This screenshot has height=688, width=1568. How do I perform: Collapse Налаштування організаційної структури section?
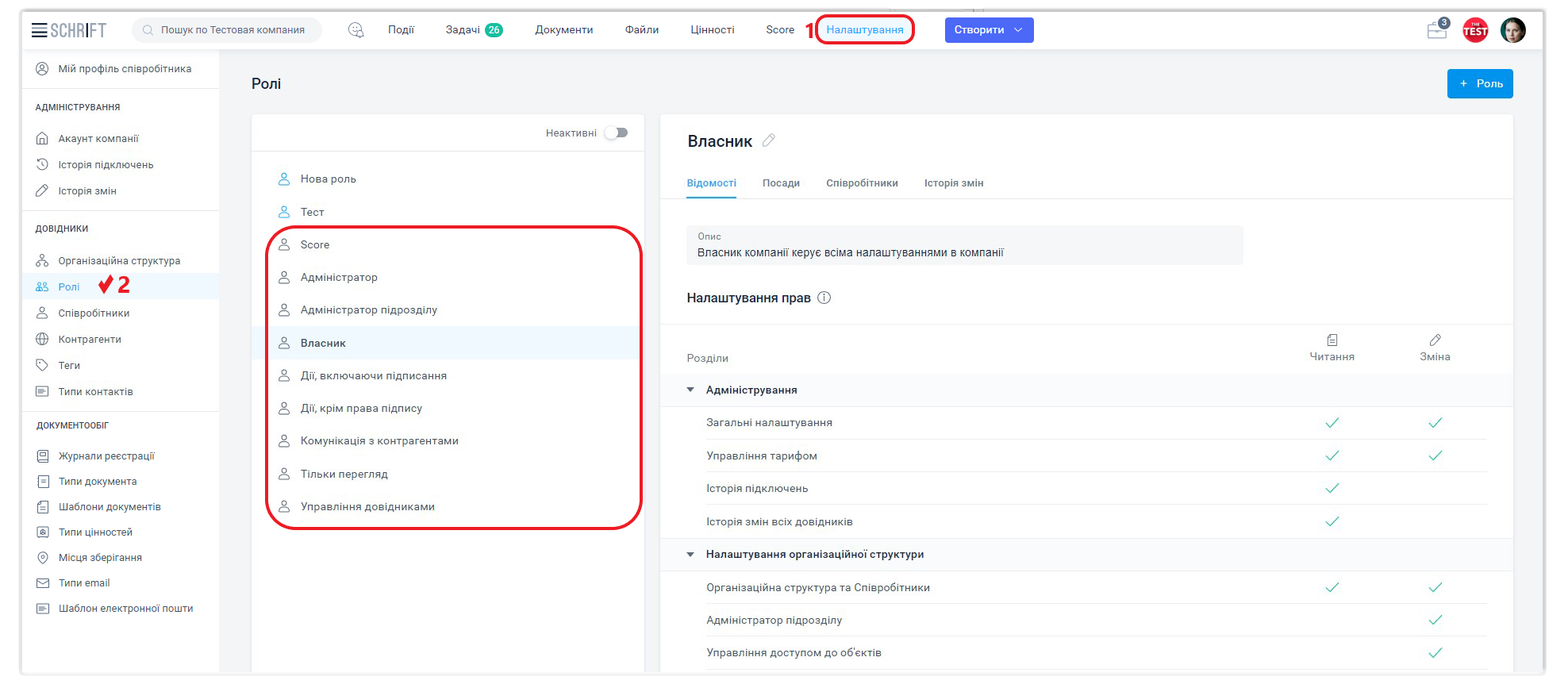click(x=690, y=554)
